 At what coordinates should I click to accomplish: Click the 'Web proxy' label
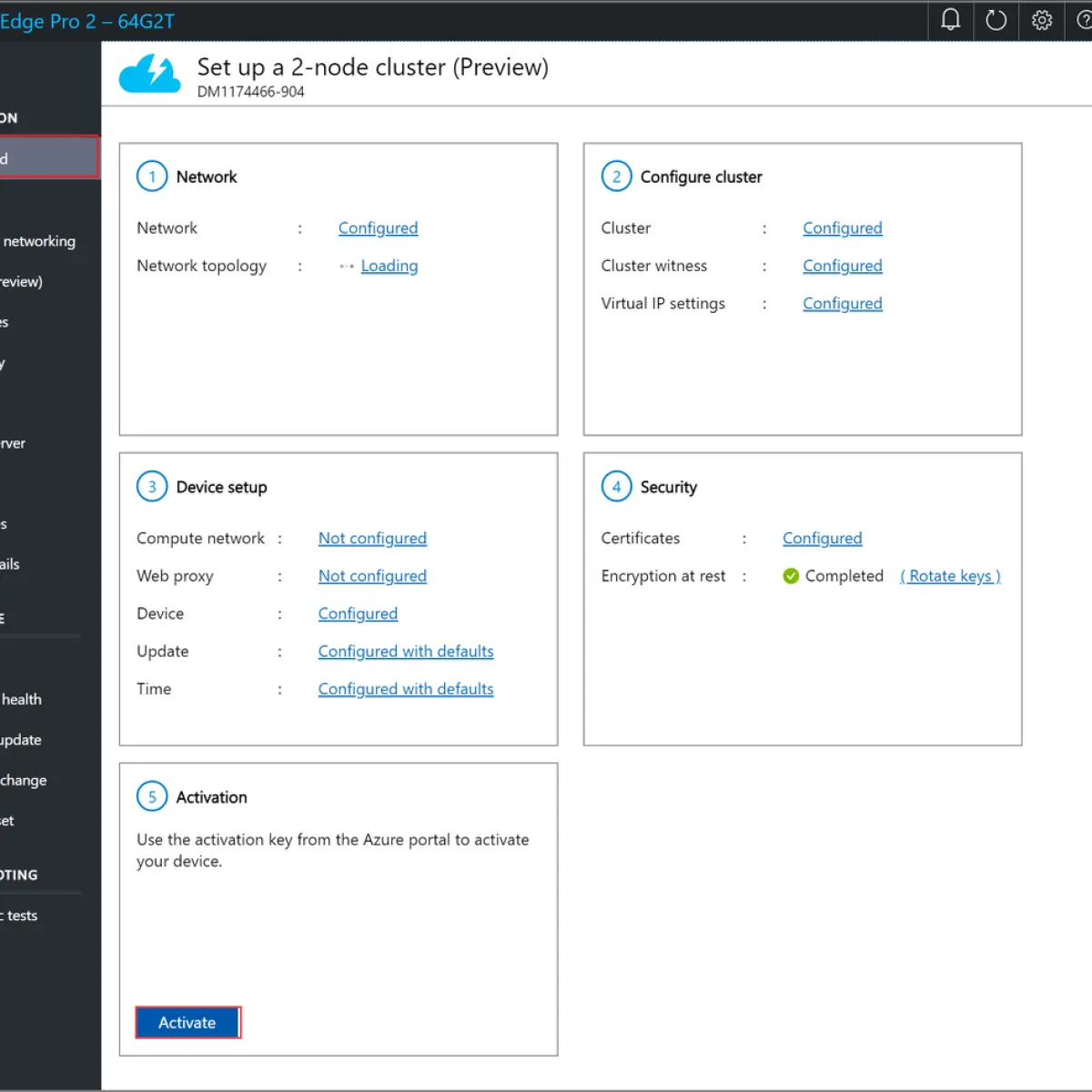[x=175, y=576]
